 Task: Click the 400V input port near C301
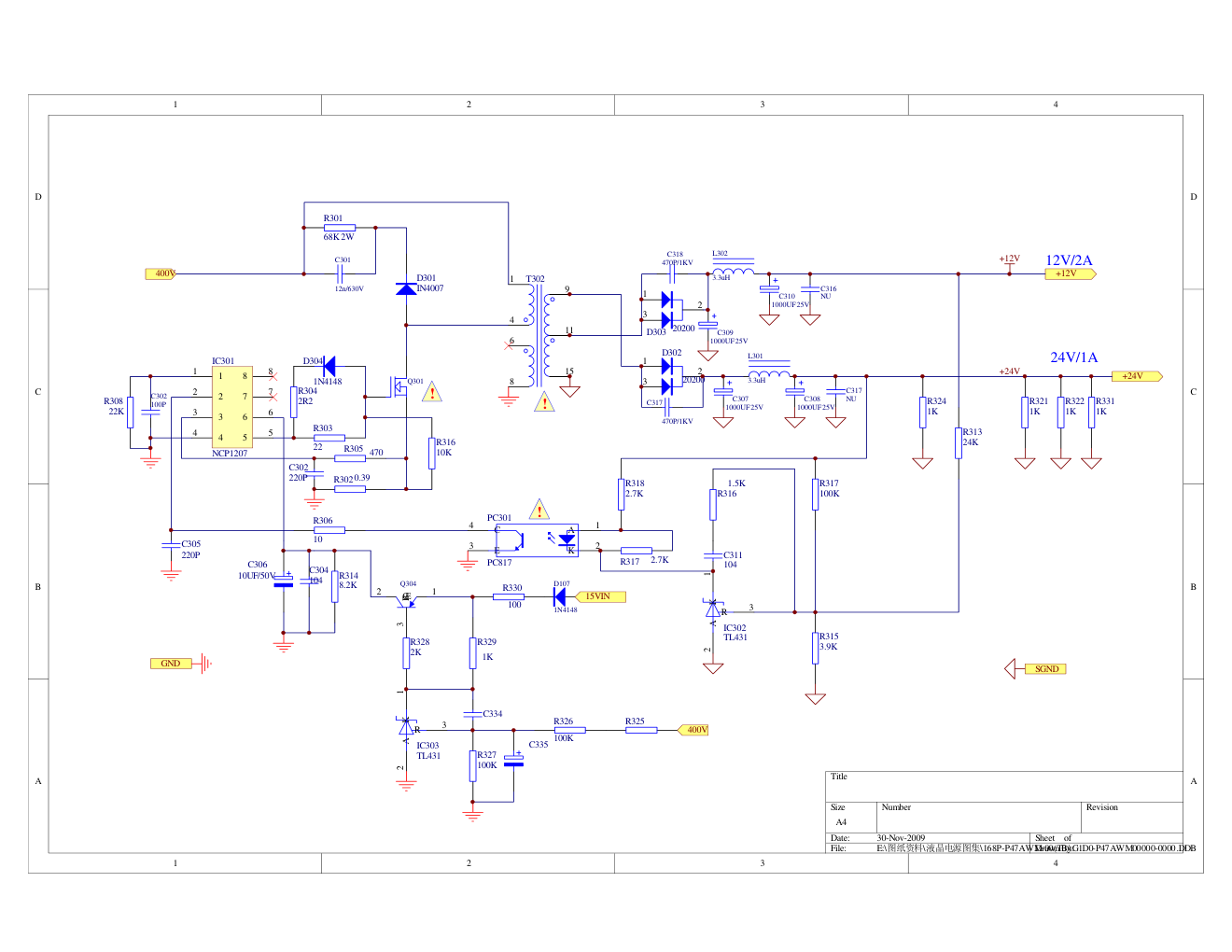tap(161, 273)
